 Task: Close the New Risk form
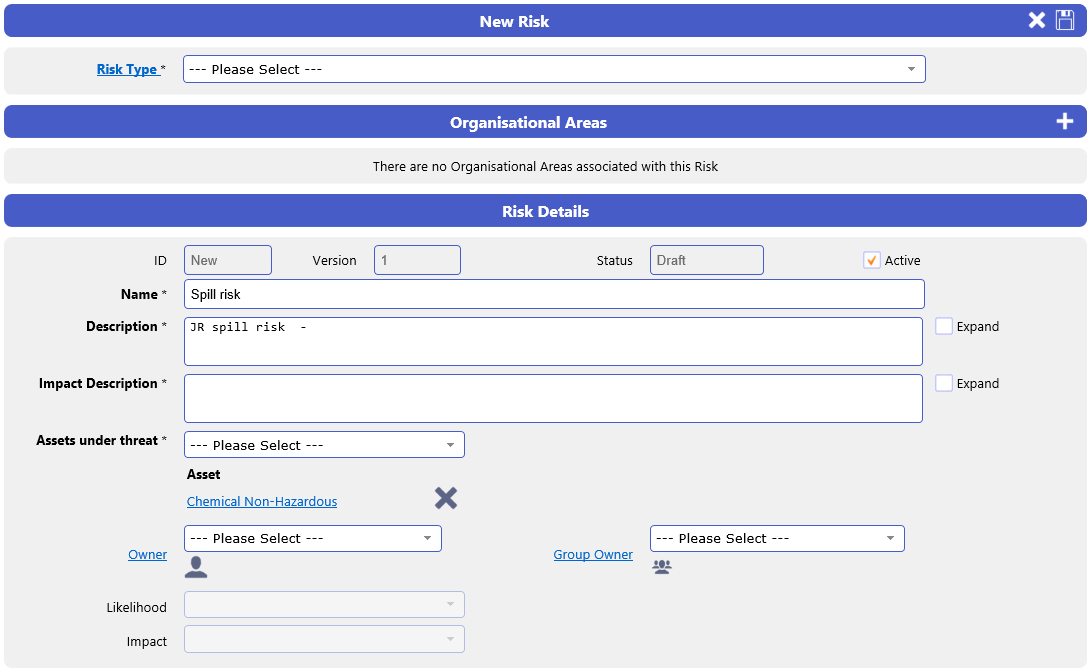(1036, 20)
